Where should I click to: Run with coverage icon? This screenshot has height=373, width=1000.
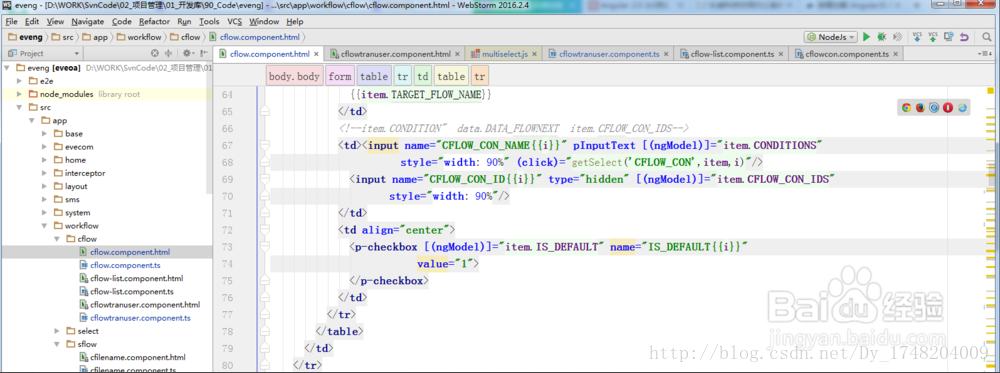click(897, 37)
